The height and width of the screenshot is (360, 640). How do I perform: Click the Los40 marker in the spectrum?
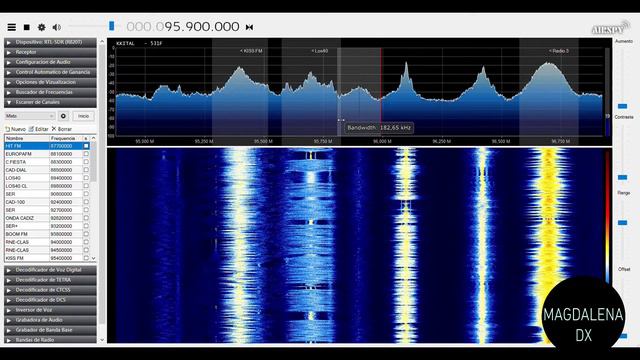(x=320, y=51)
